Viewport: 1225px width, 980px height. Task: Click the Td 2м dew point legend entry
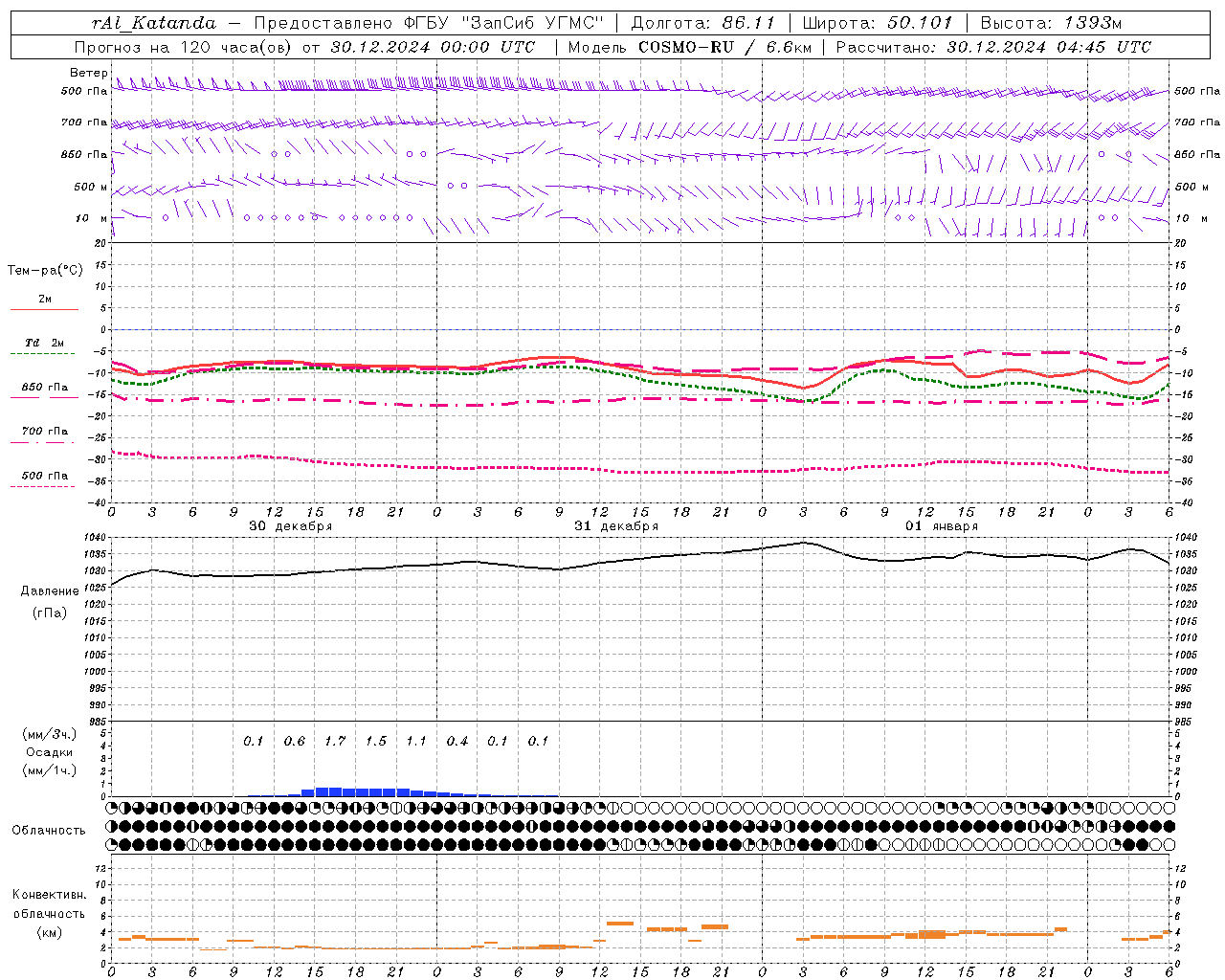click(45, 343)
